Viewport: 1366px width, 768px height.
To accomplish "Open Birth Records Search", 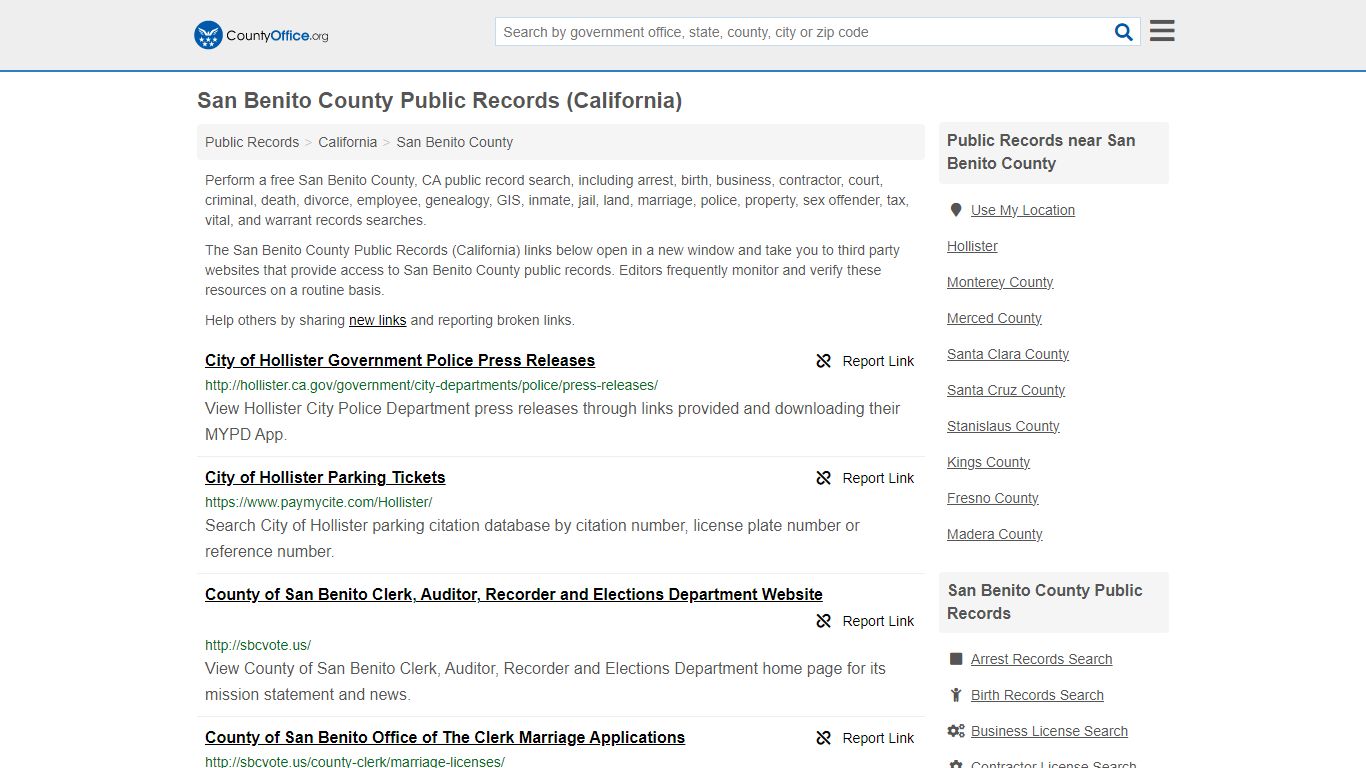I will (x=1037, y=695).
